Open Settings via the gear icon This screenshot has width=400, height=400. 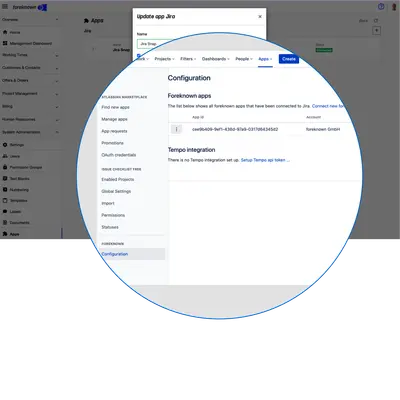[5, 145]
